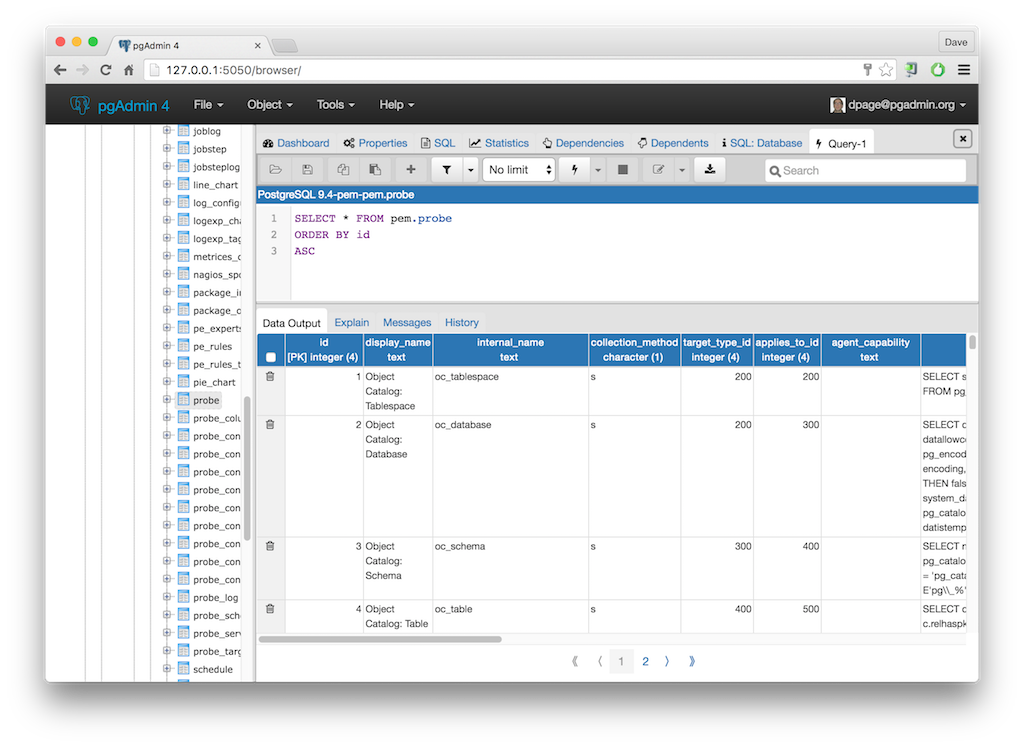Delete row 4 oc_table using trash icon

tap(270, 609)
